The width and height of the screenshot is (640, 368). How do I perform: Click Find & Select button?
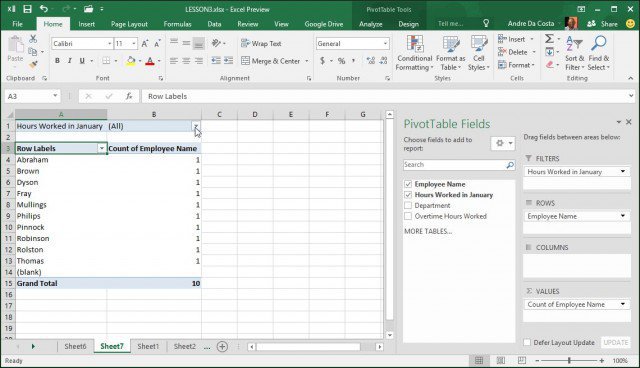pyautogui.click(x=599, y=53)
